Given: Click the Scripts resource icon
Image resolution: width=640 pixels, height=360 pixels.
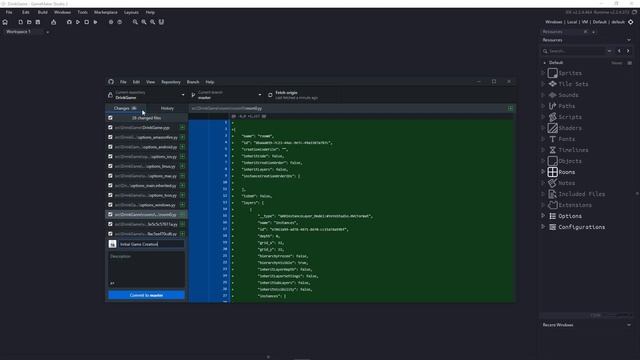Looking at the screenshot, I should click(552, 117).
